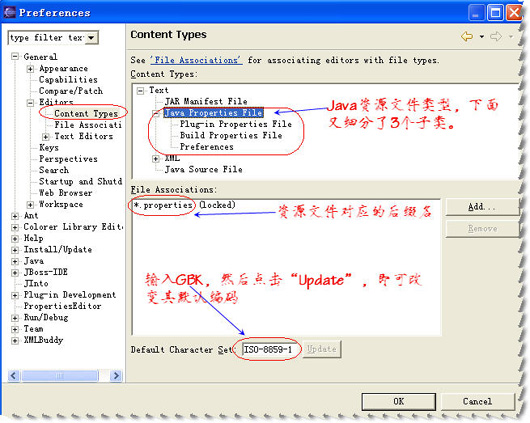Expand the XML content type node

click(x=155, y=159)
